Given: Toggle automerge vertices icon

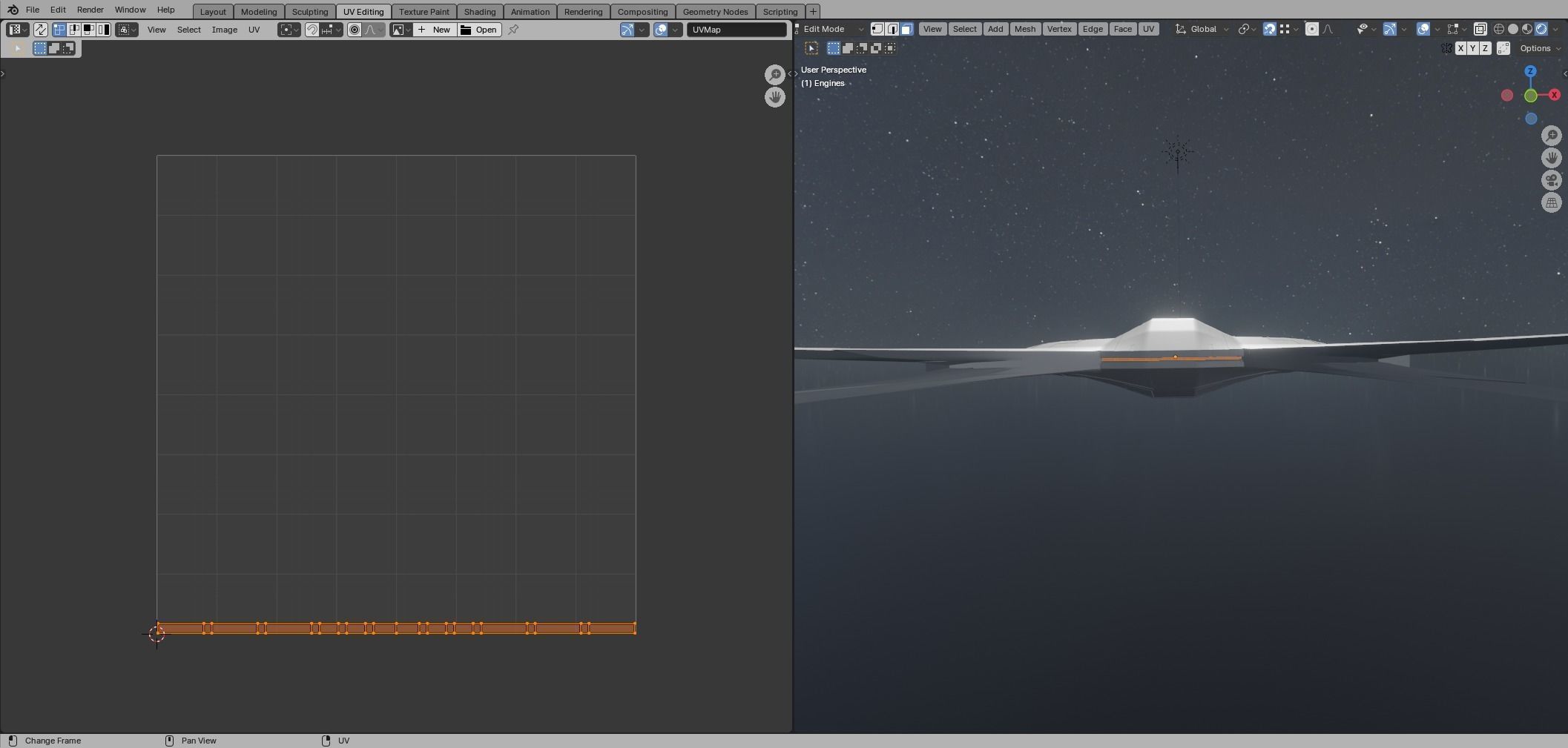Looking at the screenshot, I should coord(1503,48).
